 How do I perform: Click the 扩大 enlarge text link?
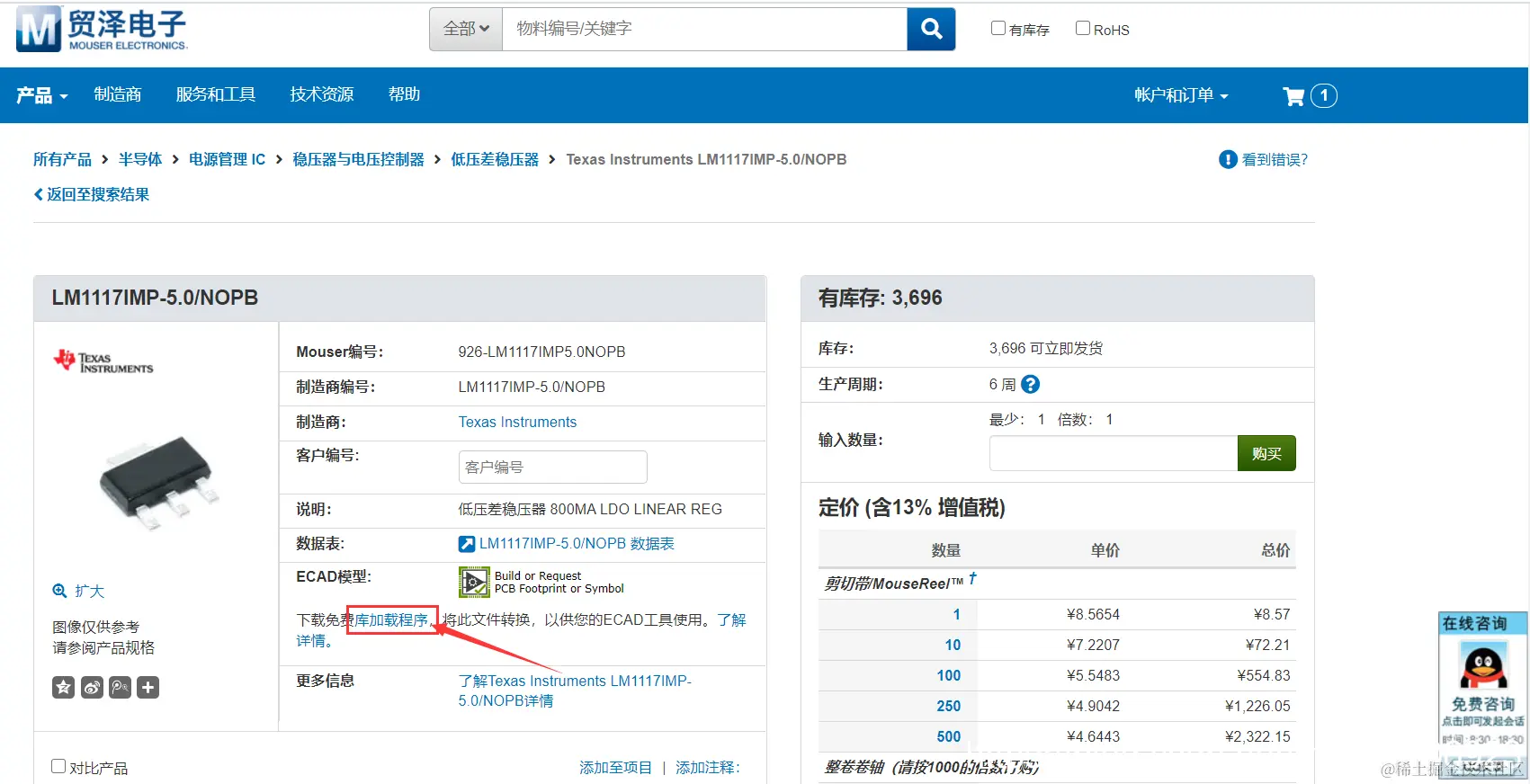[90, 591]
